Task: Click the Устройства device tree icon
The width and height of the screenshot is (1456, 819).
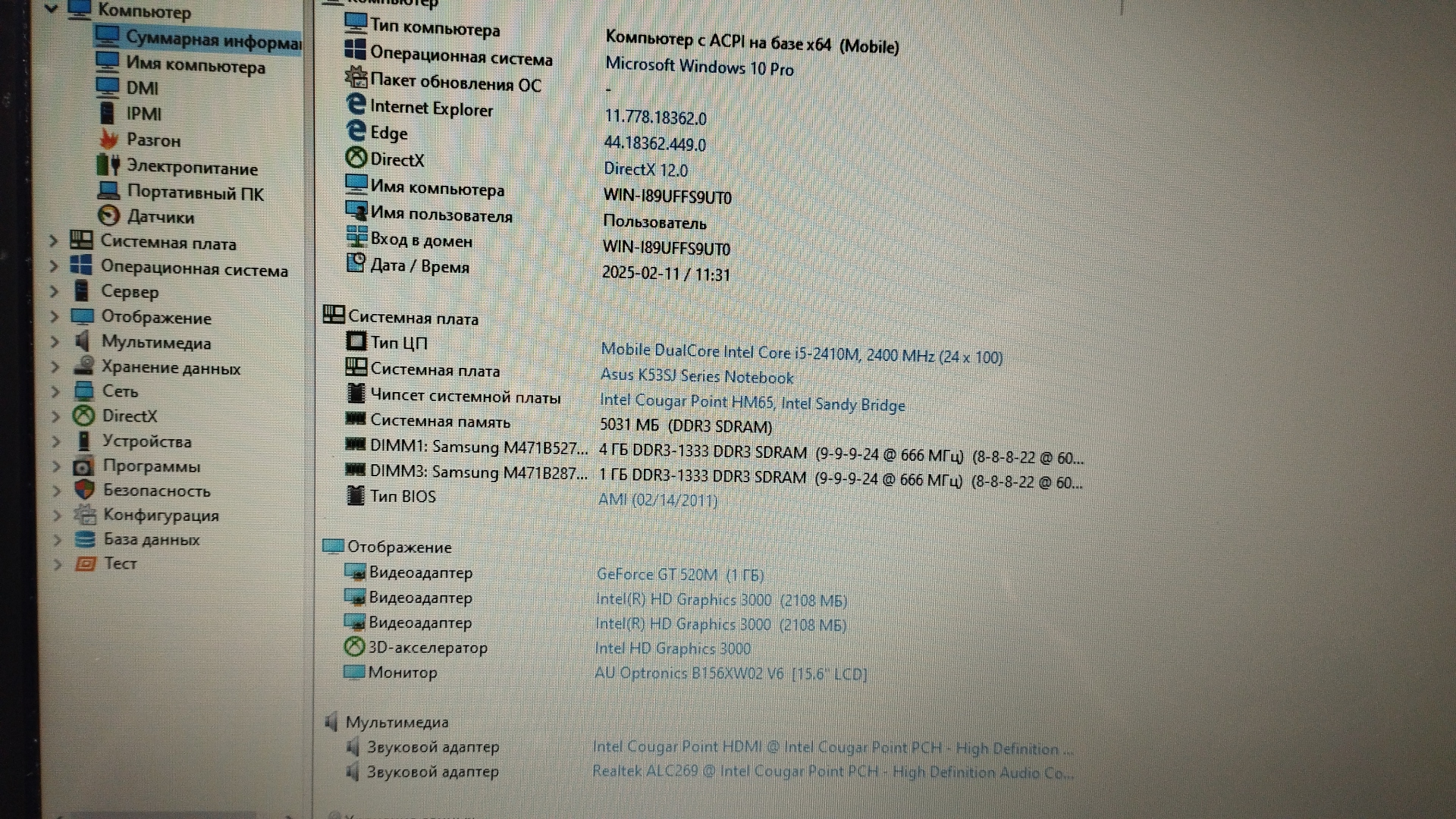Action: click(84, 440)
